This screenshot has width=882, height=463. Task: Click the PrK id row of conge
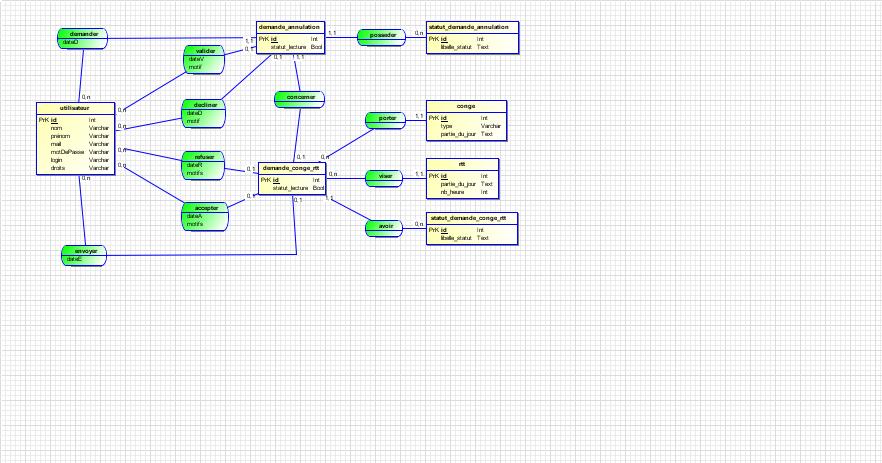(x=466, y=118)
